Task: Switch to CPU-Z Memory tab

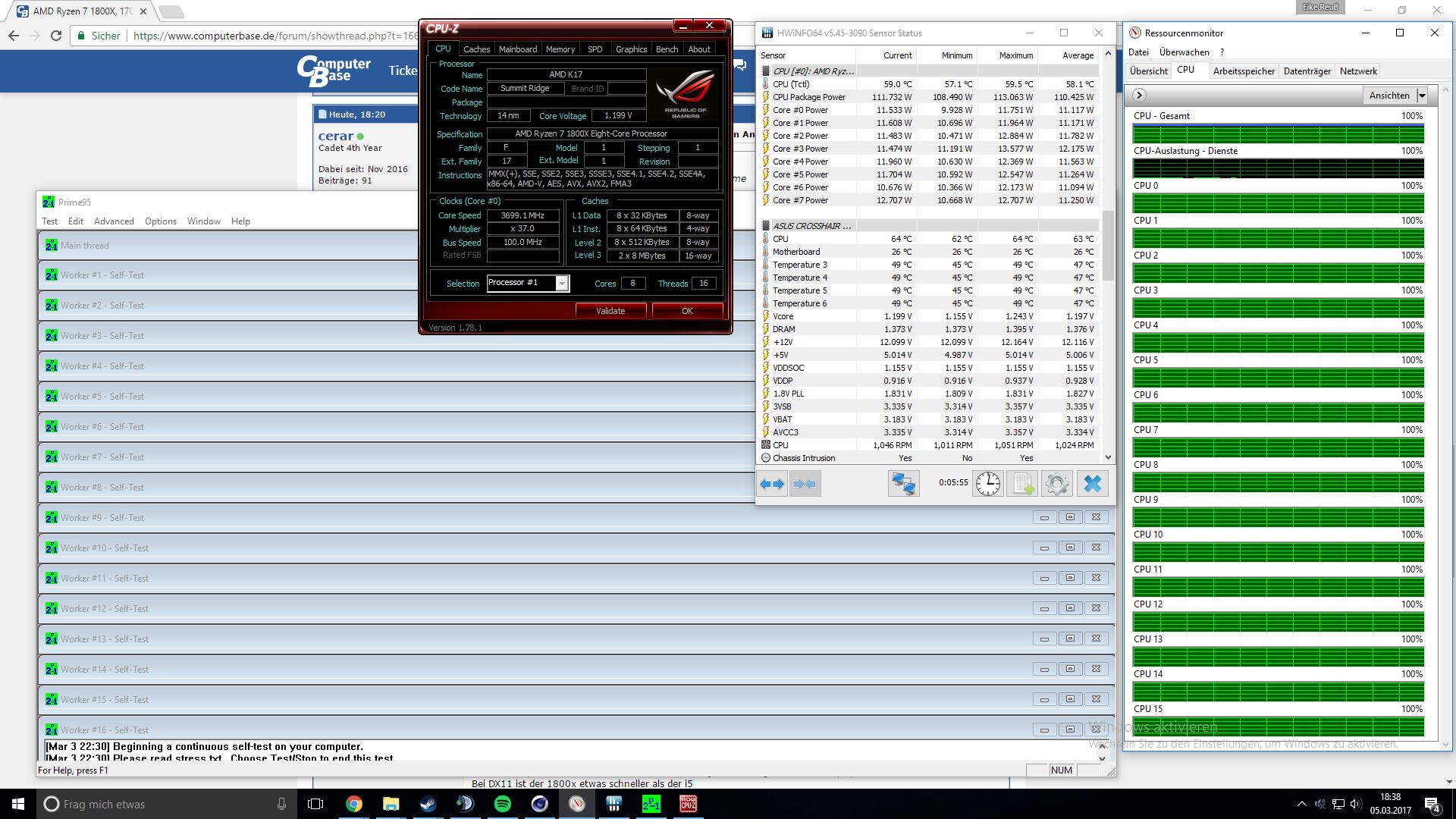Action: 560,49
